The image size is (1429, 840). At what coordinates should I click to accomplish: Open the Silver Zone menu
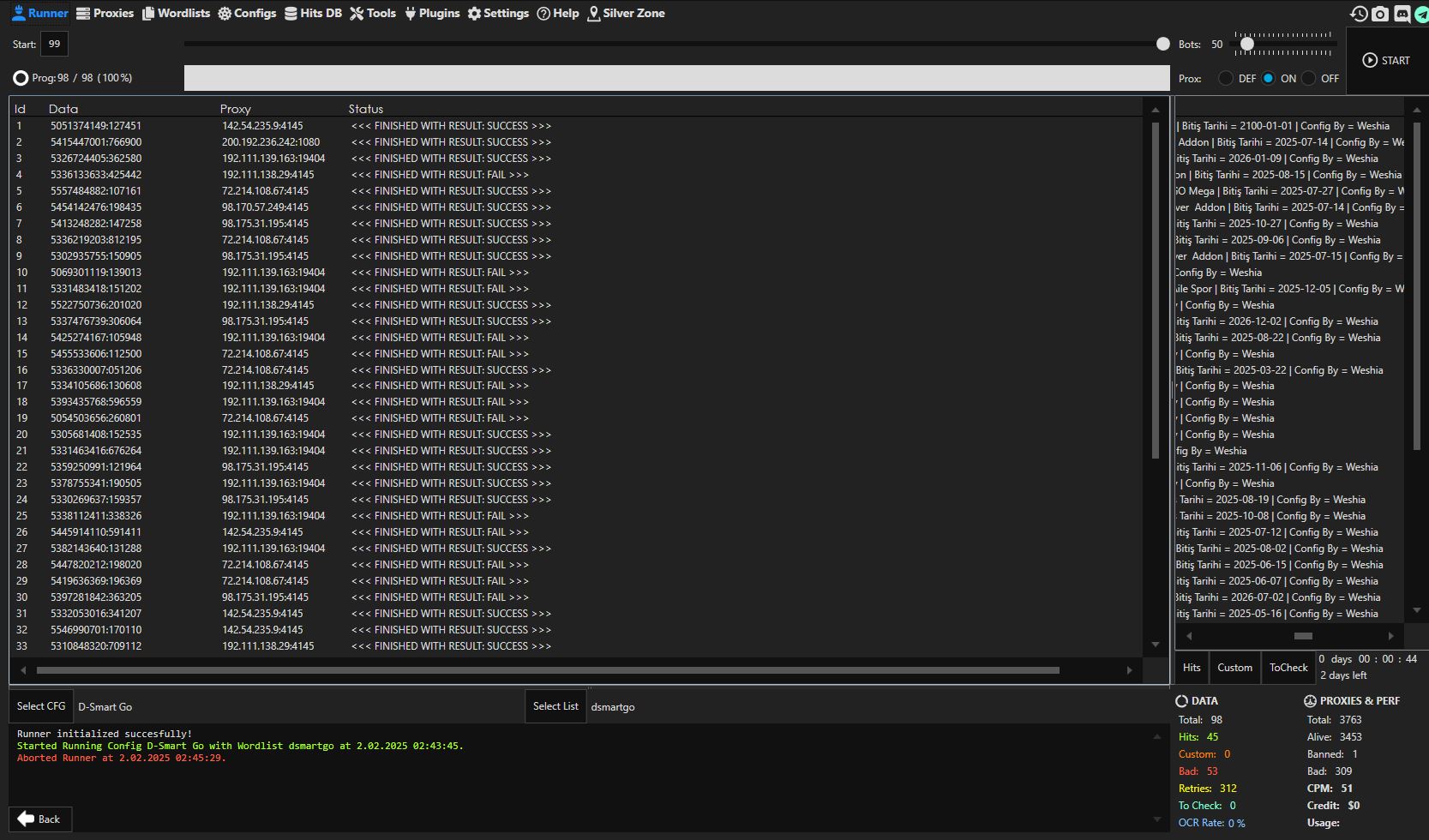(626, 13)
